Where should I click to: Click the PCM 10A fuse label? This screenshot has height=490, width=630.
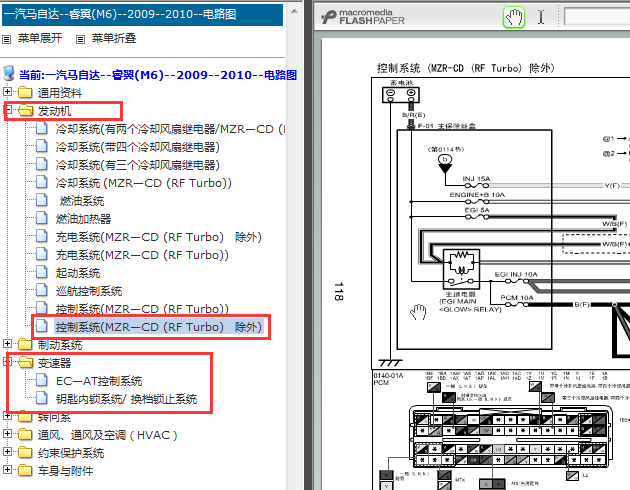click(x=517, y=298)
